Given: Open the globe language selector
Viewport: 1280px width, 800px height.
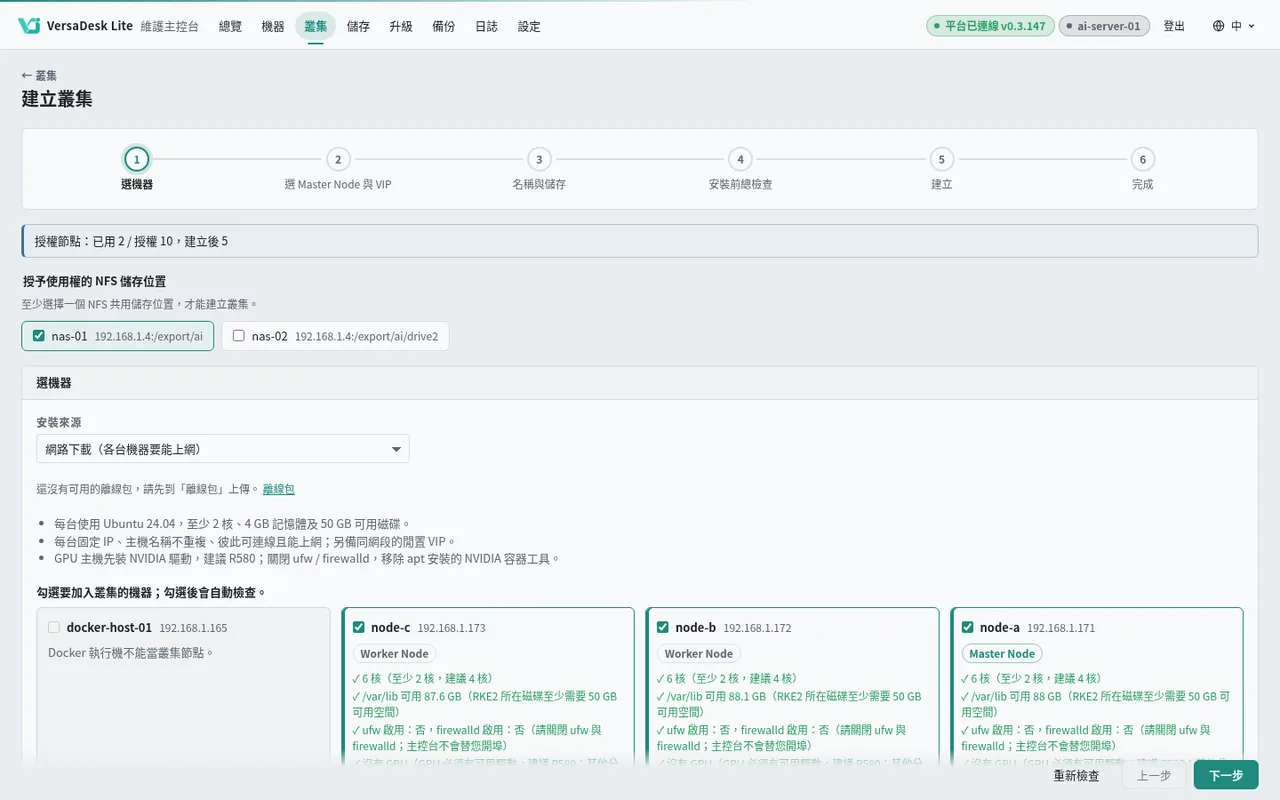Looking at the screenshot, I should [x=1218, y=26].
